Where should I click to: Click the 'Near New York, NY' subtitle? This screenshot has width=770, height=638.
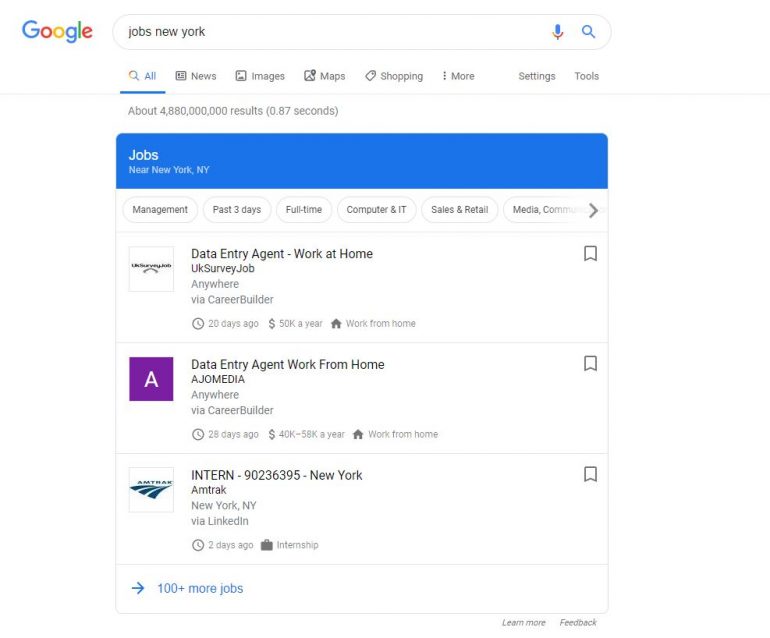click(x=169, y=170)
